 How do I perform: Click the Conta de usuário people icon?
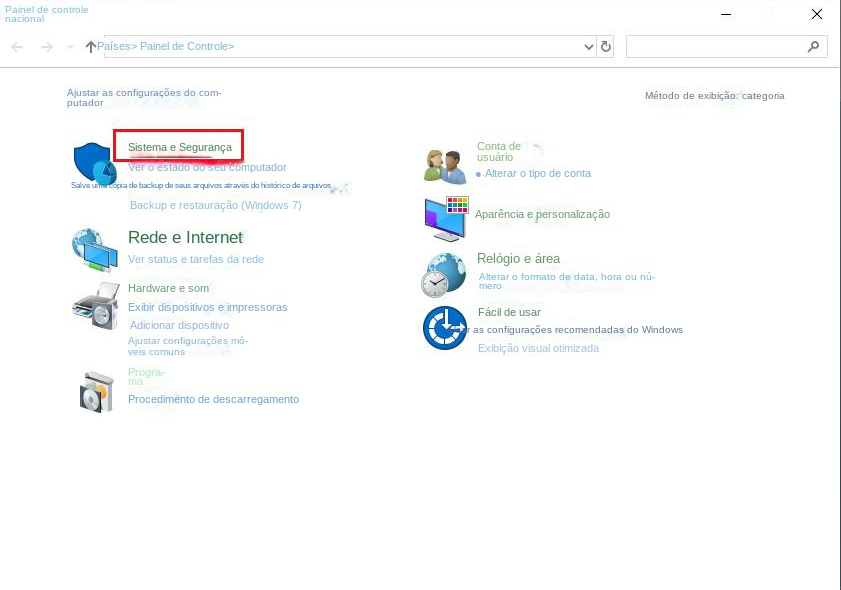pos(445,166)
